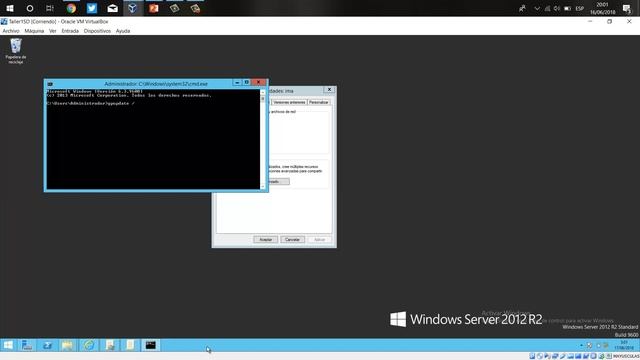Viewport: 640px width, 360px height.
Task: Open Task View on host taskbar
Action: (50, 8)
